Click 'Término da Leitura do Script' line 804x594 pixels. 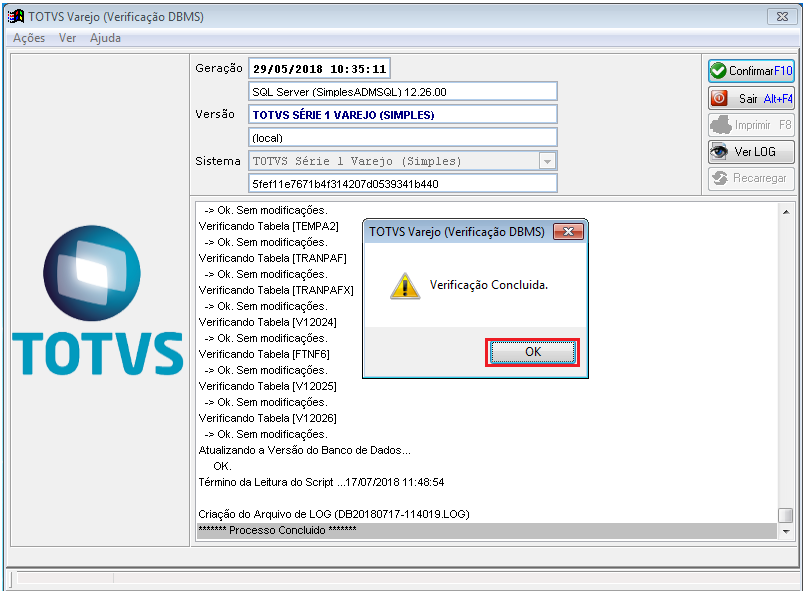point(321,482)
